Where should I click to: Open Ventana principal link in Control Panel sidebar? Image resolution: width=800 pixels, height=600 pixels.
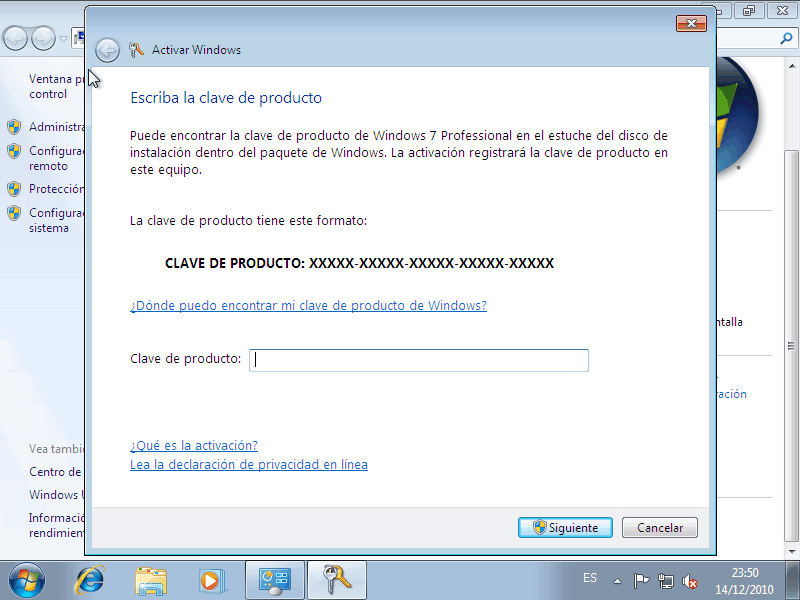tap(57, 87)
